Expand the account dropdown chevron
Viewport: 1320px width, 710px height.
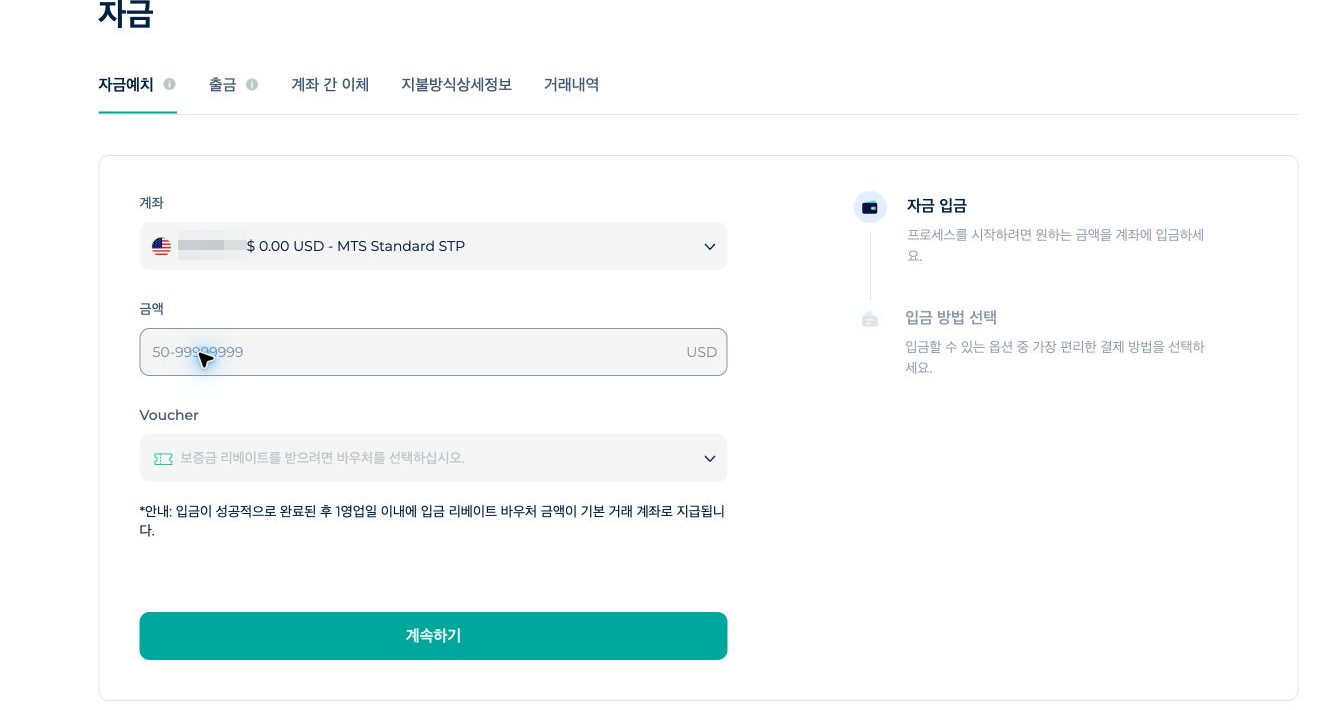coord(710,247)
